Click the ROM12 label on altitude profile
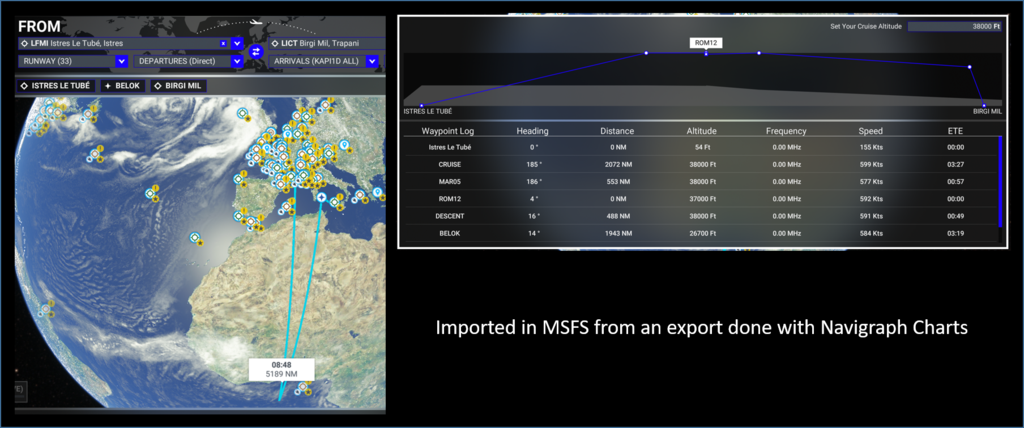Screen dimensions: 1024x428 point(706,42)
